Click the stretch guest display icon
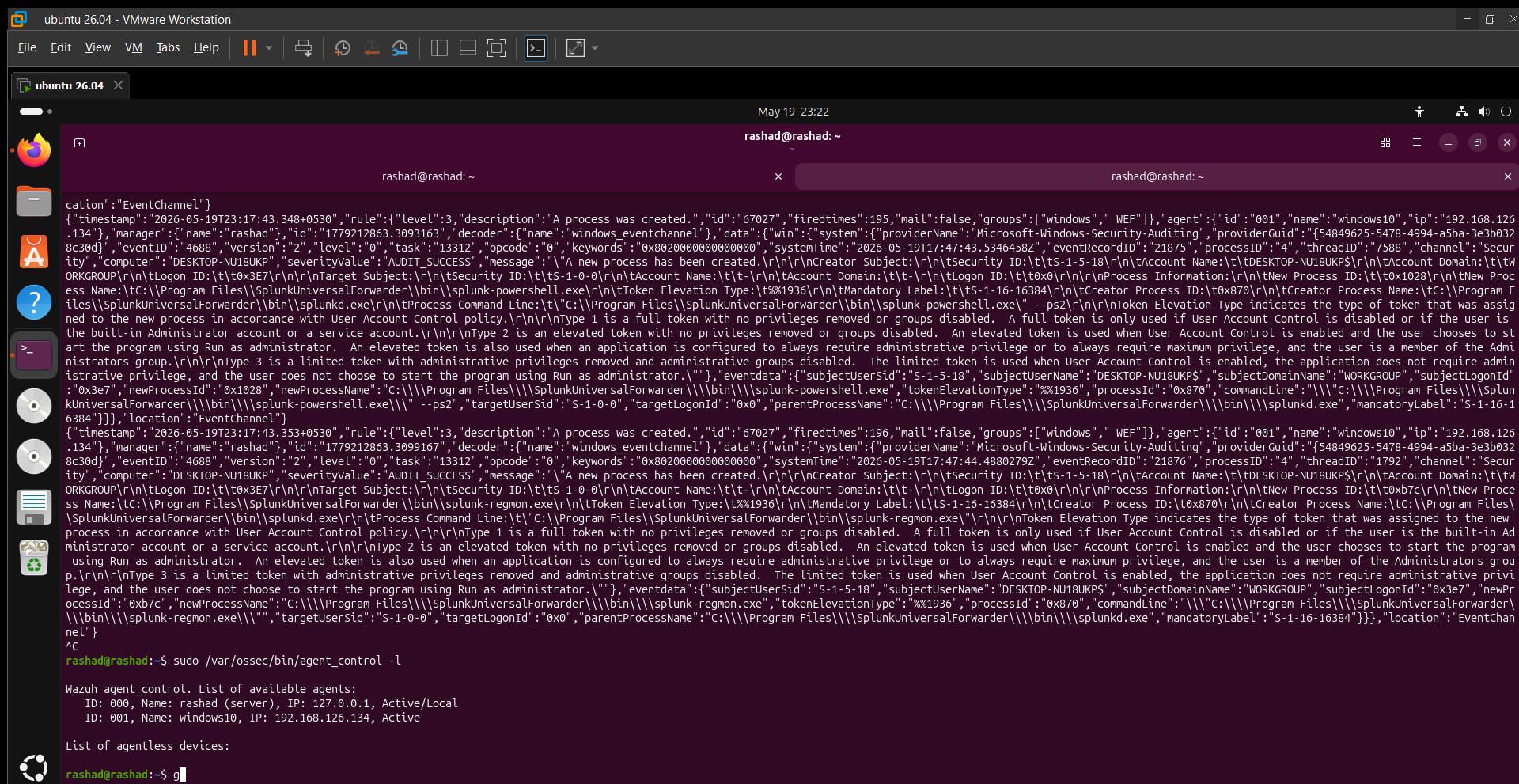This screenshot has width=1519, height=784. pyautogui.click(x=576, y=48)
